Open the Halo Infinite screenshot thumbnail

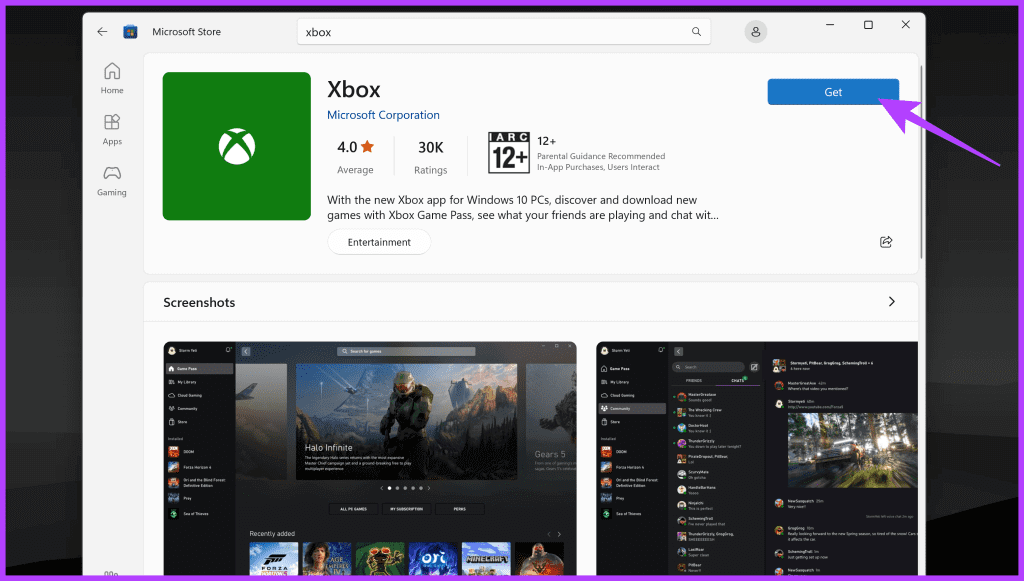coord(370,458)
